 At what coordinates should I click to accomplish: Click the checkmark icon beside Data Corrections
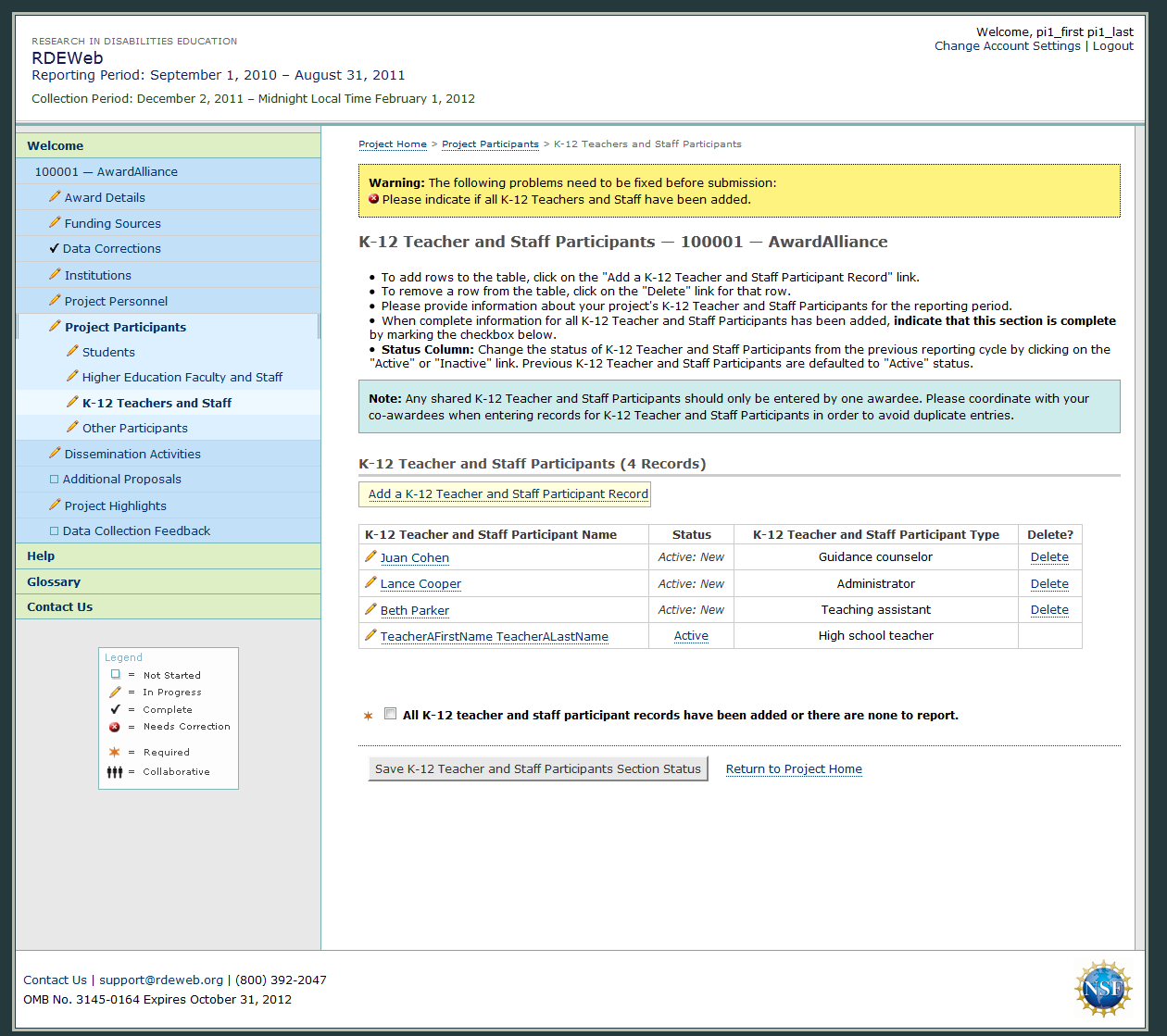tap(54, 248)
